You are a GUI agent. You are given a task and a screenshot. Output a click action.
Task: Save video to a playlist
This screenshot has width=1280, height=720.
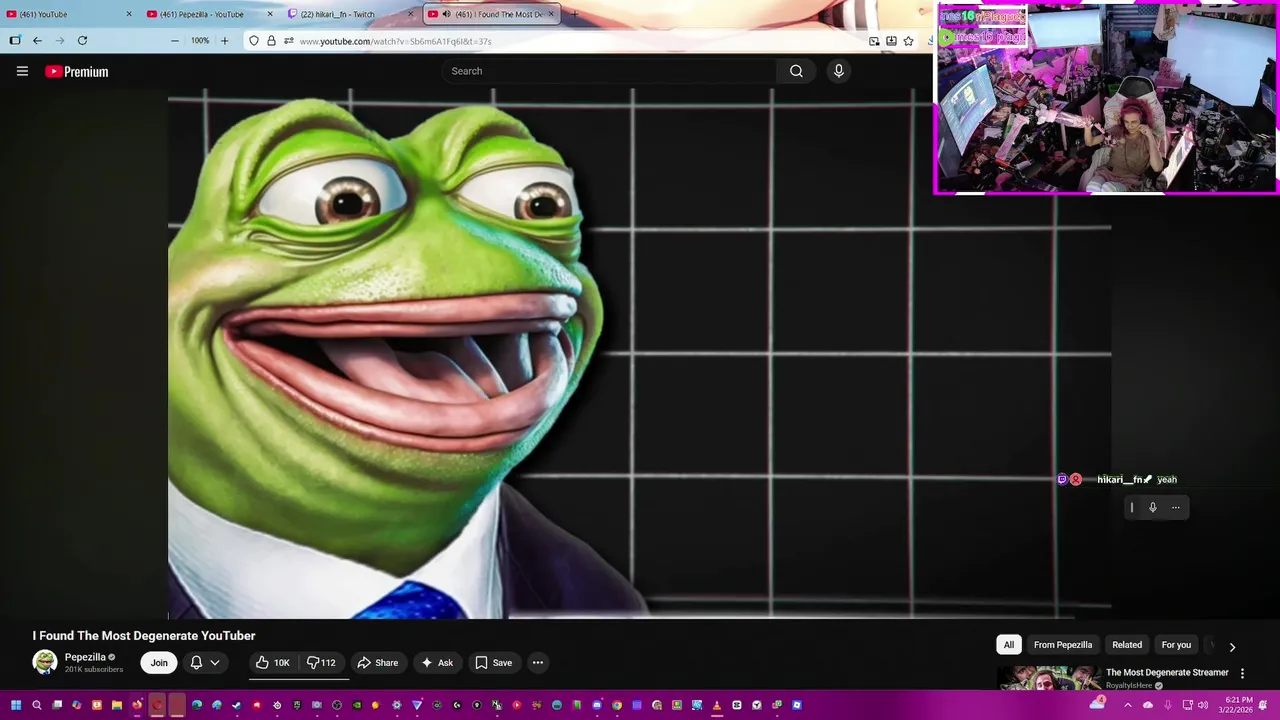[x=494, y=662]
